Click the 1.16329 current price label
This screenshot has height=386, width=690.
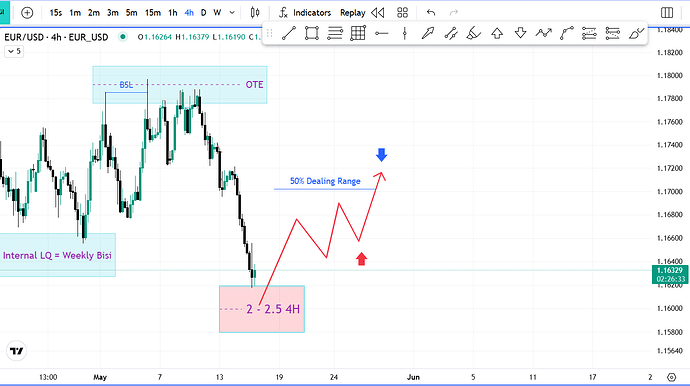(670, 275)
